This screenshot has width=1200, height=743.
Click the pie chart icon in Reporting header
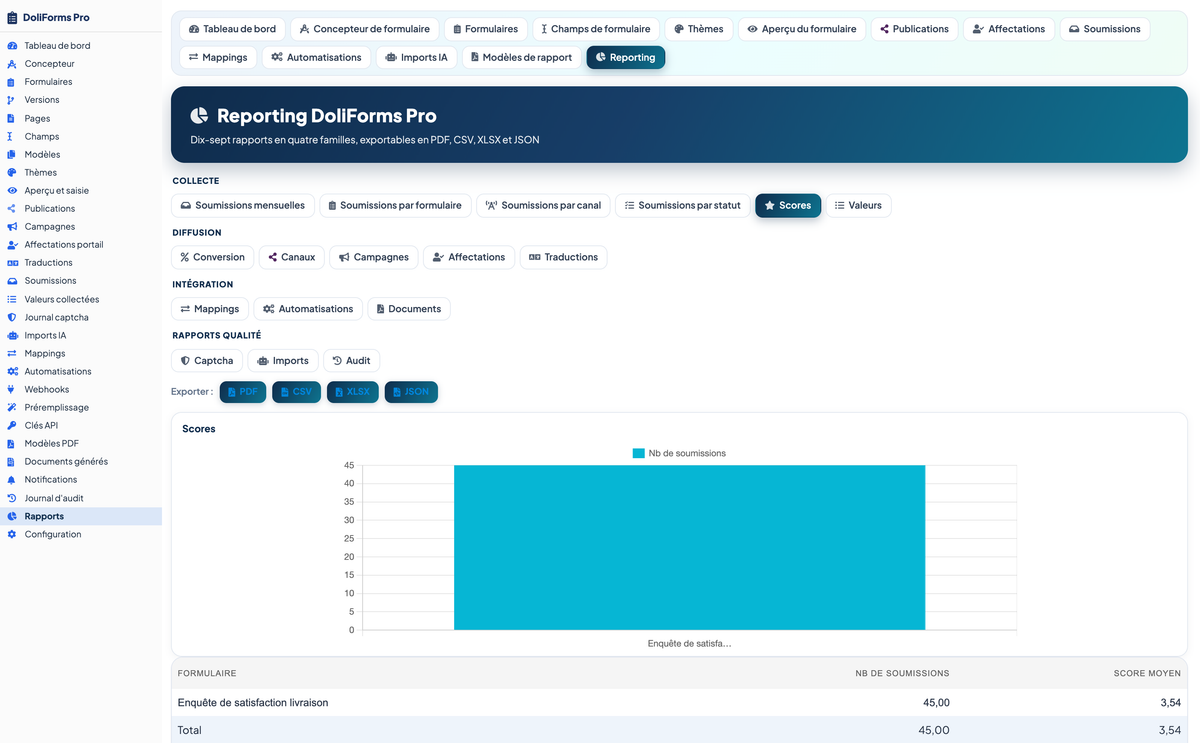[199, 116]
